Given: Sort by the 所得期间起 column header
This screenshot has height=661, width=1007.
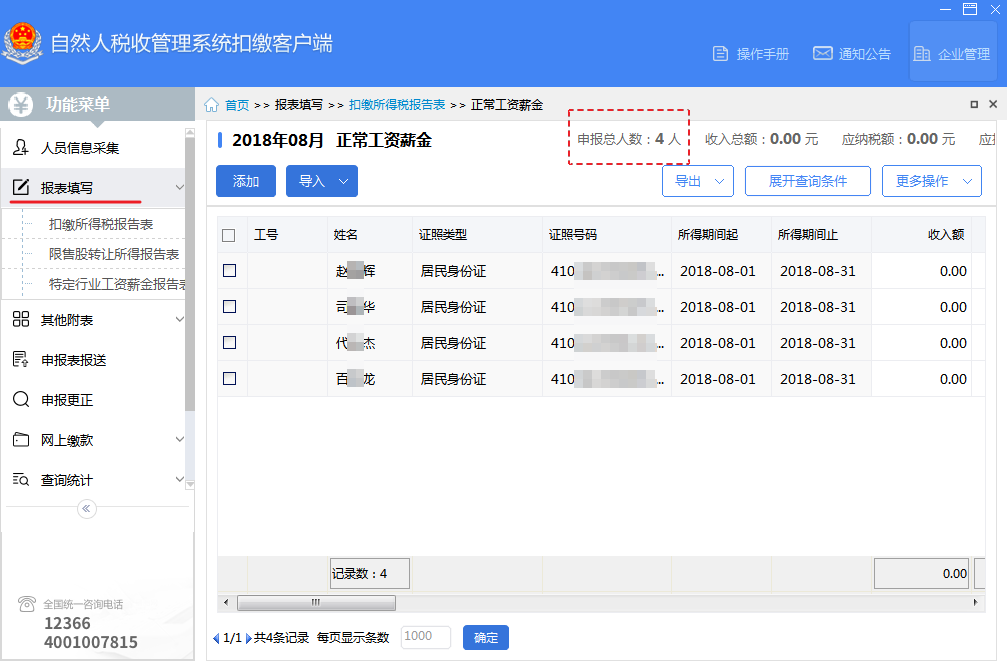Looking at the screenshot, I should (x=721, y=235).
